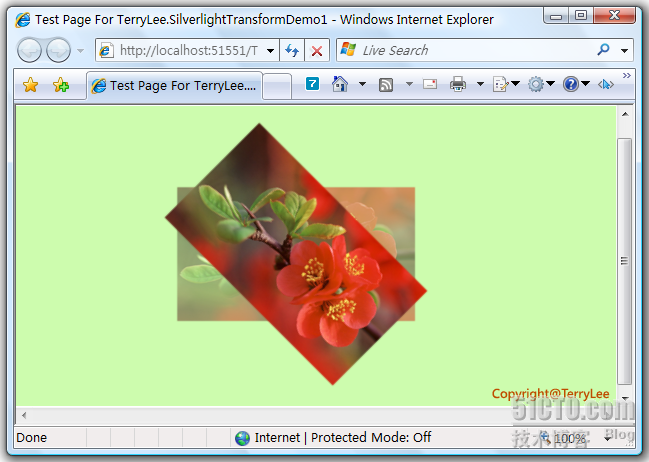This screenshot has height=462, width=649.
Task: Click the vertical scrollbar up arrow
Action: (x=625, y=114)
